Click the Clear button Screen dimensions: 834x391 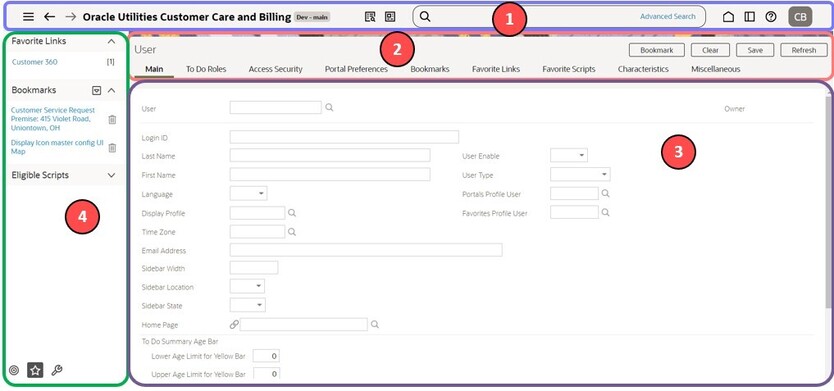pos(710,50)
